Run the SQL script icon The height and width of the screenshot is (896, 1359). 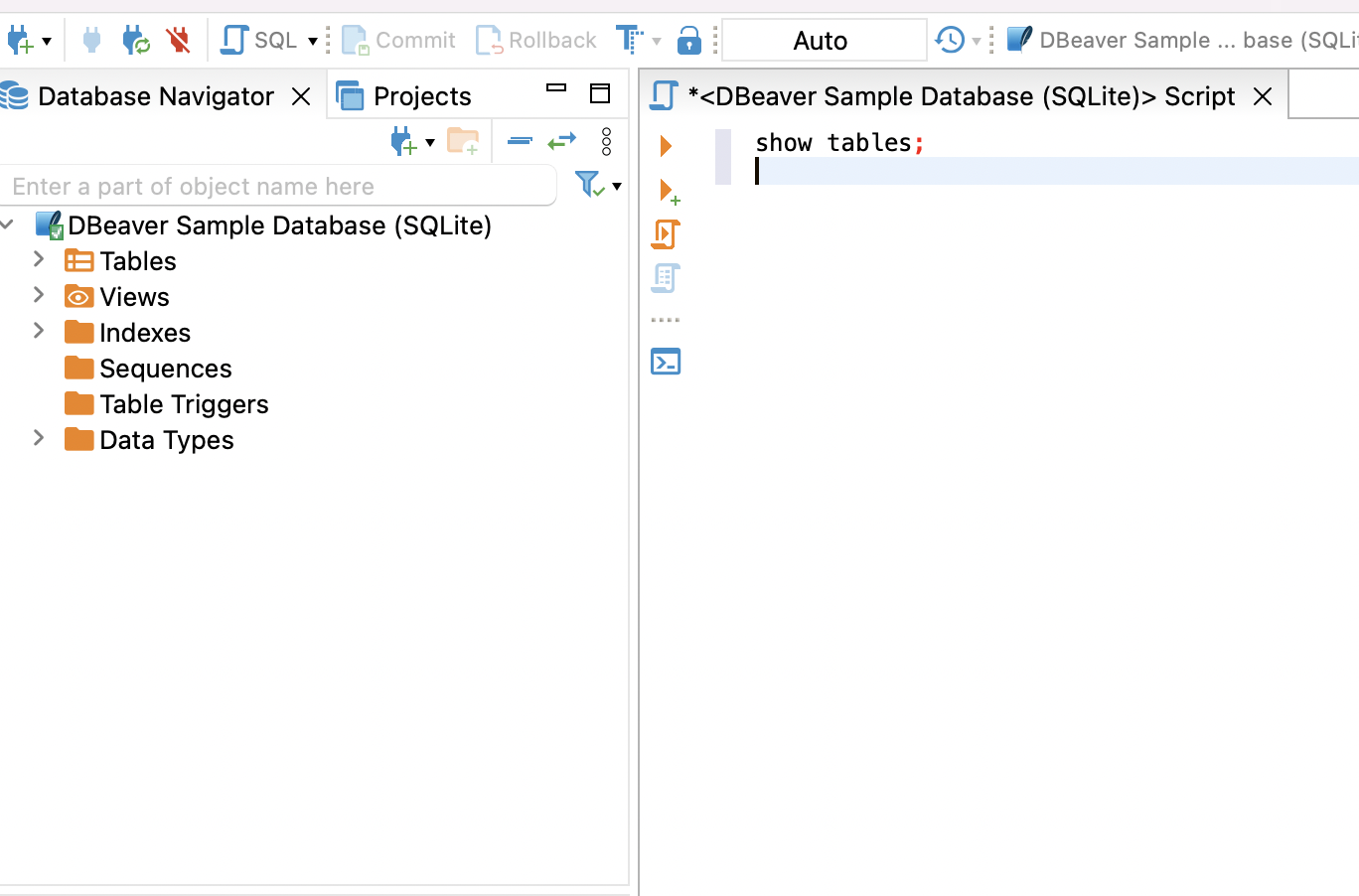[x=666, y=234]
